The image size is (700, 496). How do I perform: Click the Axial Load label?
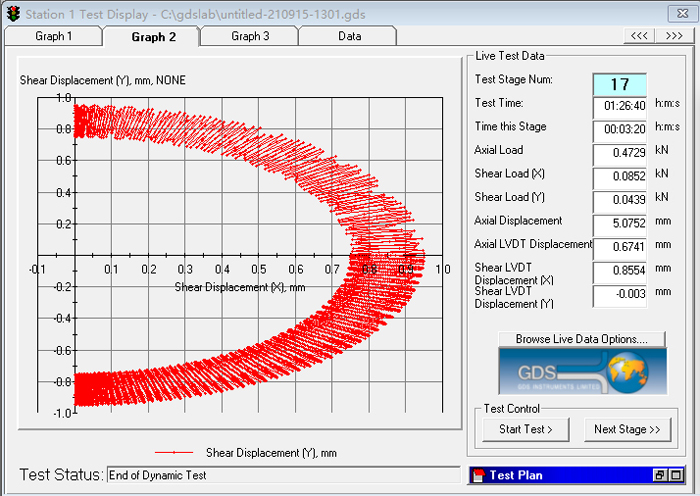coord(499,150)
